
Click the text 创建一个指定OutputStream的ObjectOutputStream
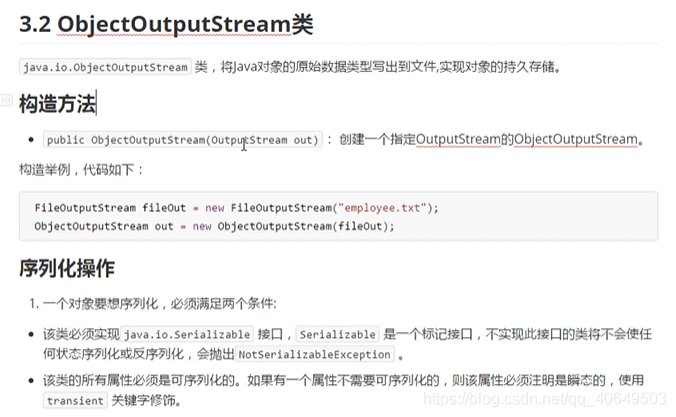(491, 139)
